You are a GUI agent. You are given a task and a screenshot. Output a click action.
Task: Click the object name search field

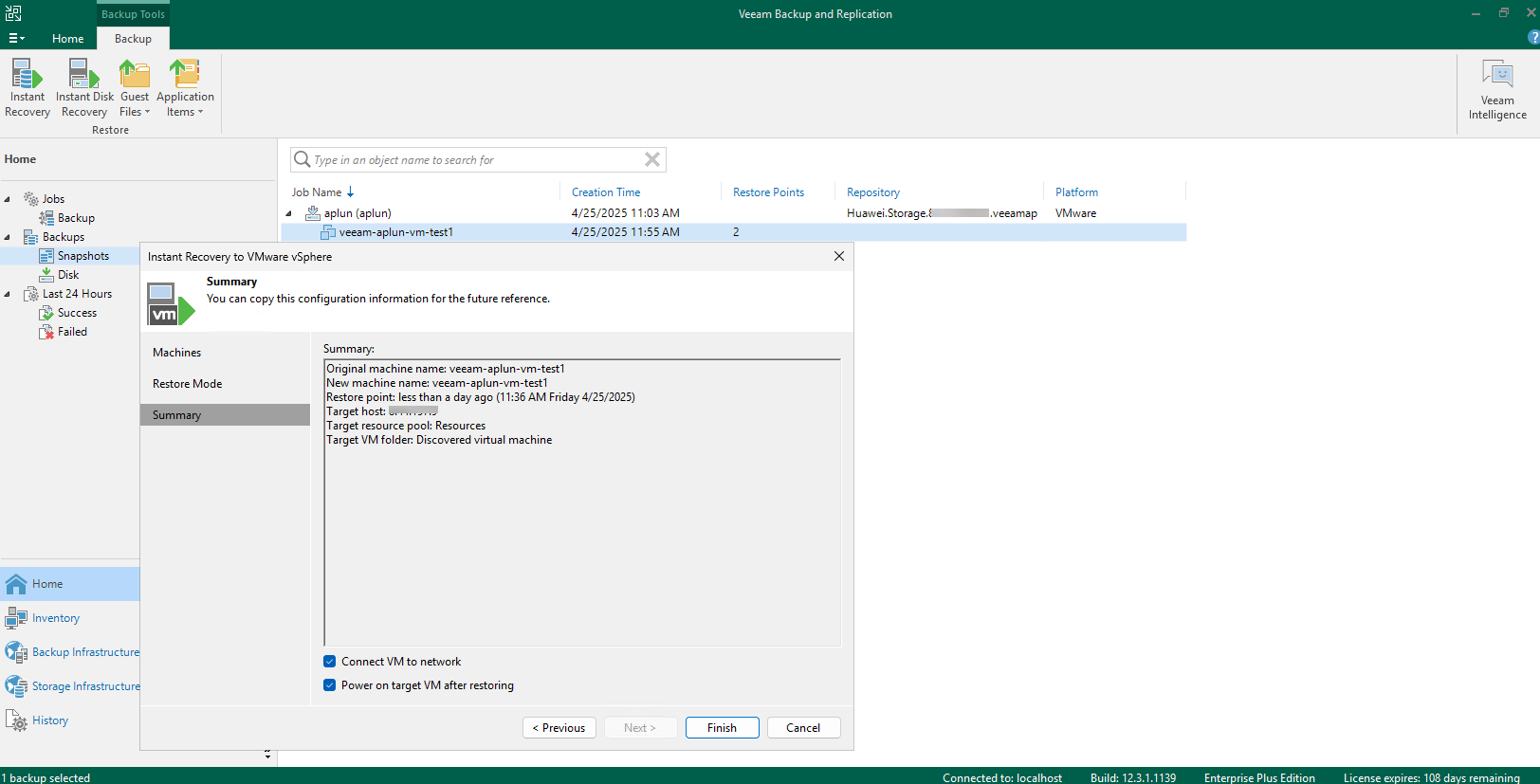478,159
